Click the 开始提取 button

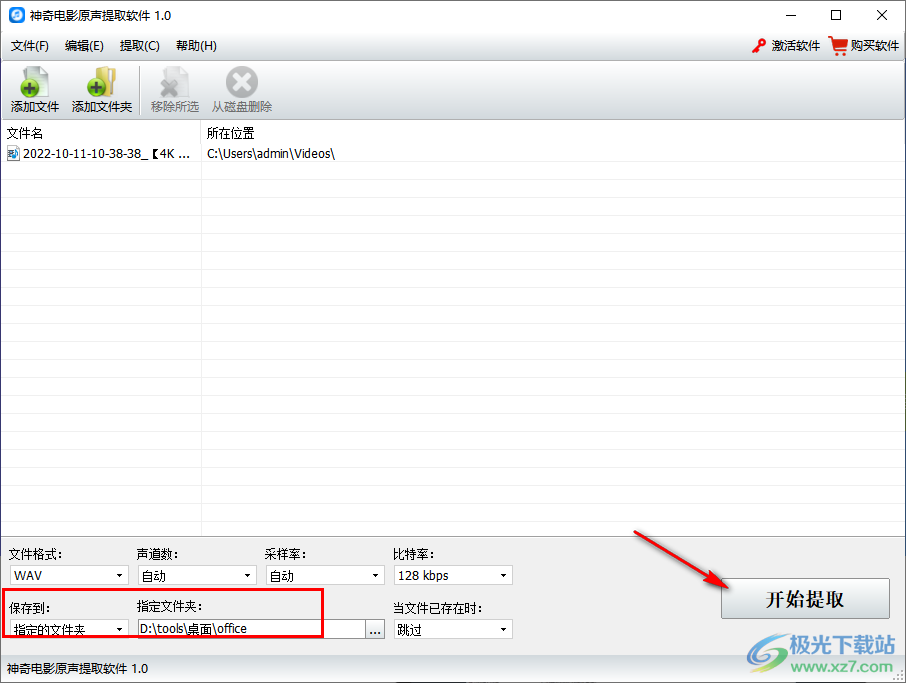tap(805, 599)
